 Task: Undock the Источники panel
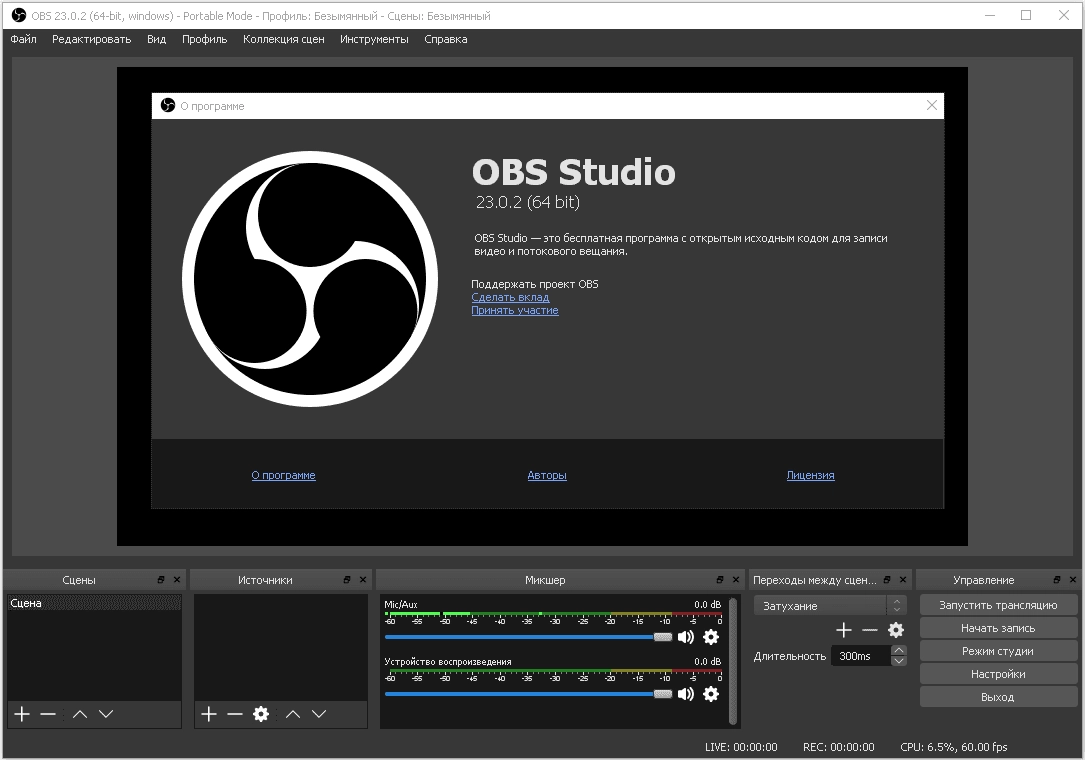coord(347,580)
